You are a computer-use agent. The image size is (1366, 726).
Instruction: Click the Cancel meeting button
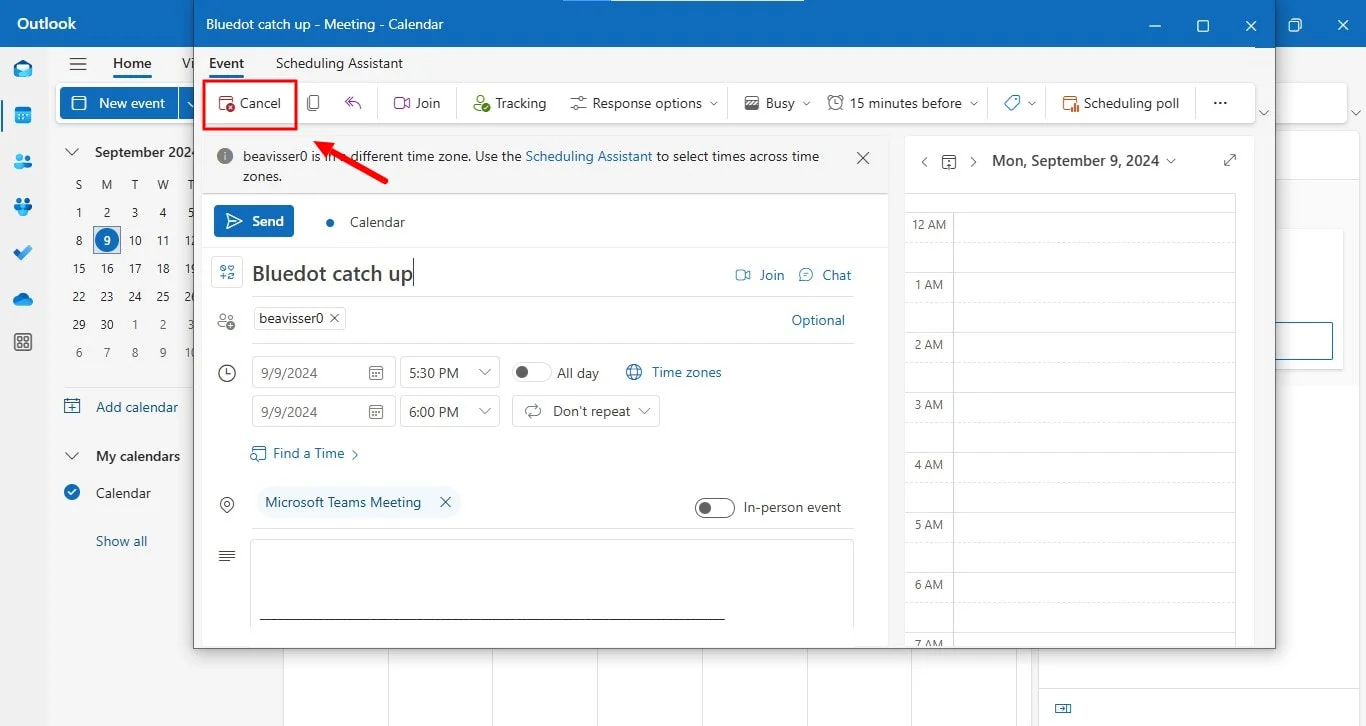(250, 103)
